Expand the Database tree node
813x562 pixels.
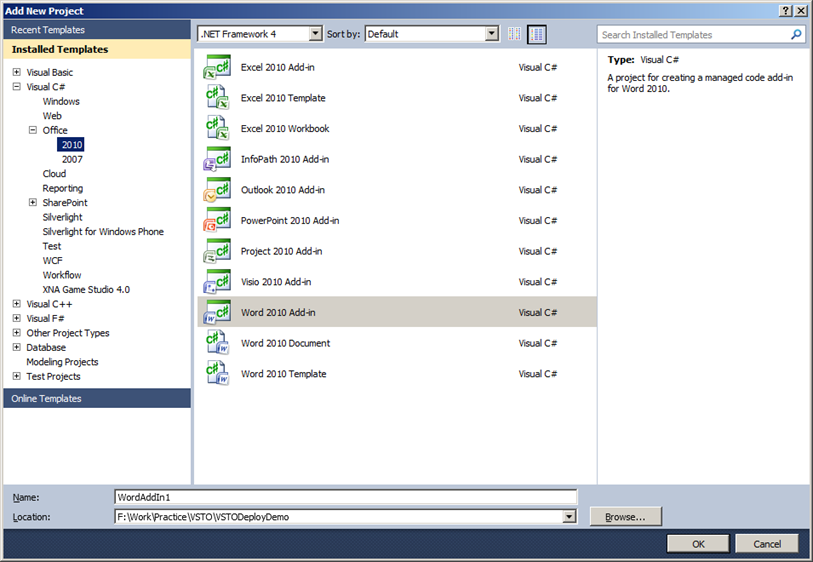[17, 347]
